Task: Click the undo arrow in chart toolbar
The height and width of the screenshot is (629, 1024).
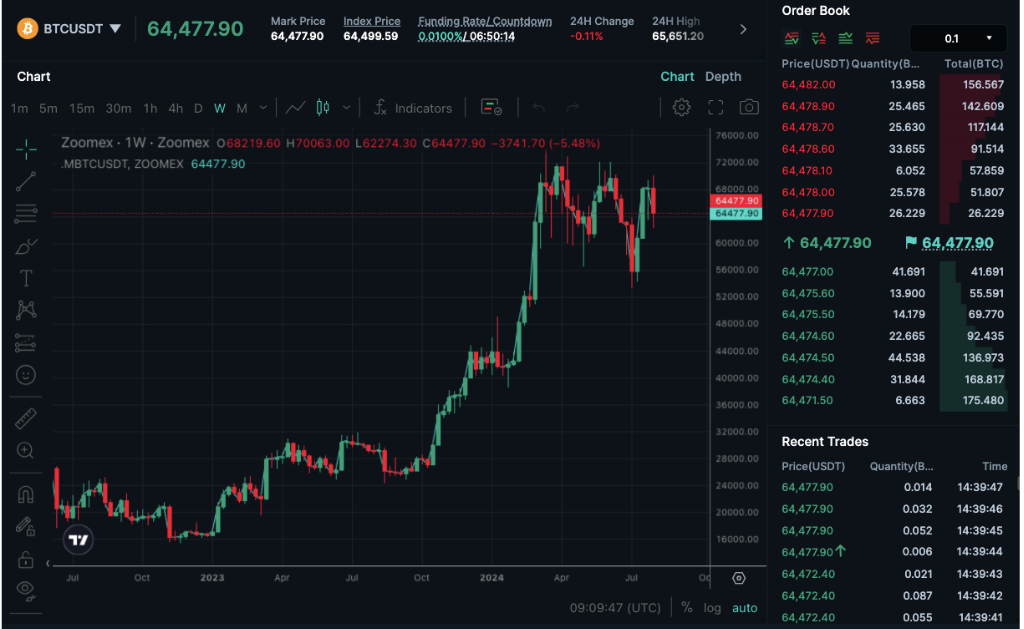Action: click(x=539, y=108)
